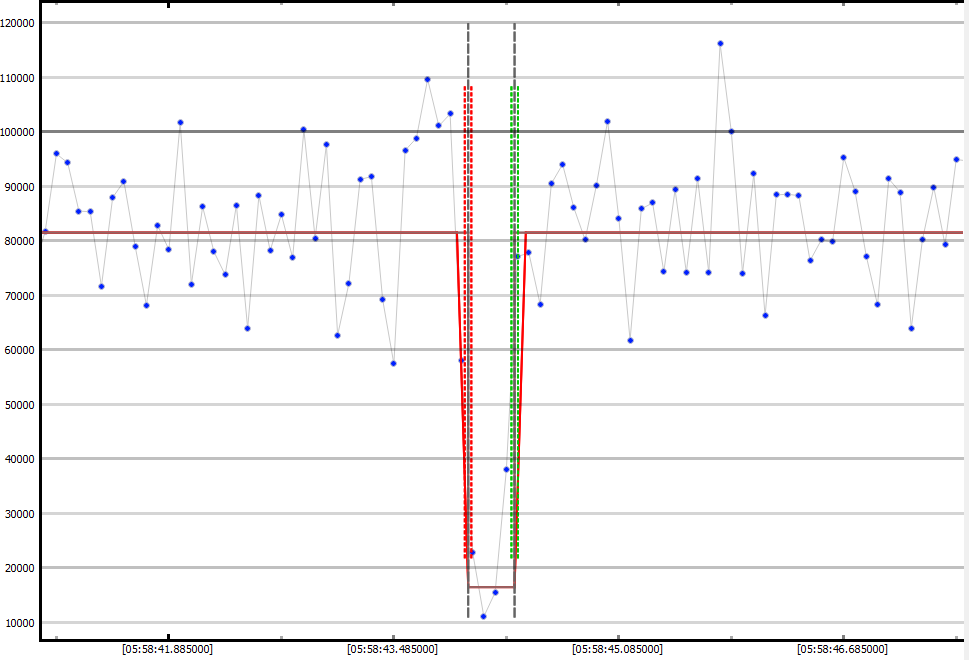The width and height of the screenshot is (969, 660).
Task: Click the 10000 y-axis label
Action: click(18, 623)
